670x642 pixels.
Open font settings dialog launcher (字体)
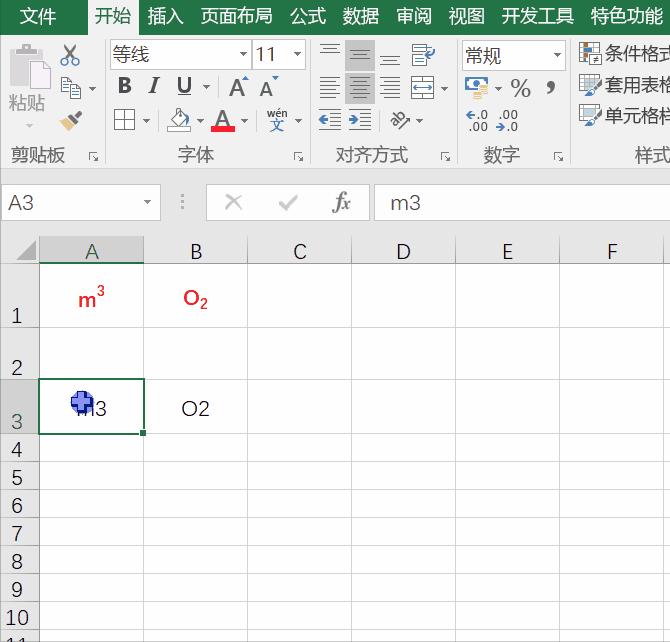298,157
